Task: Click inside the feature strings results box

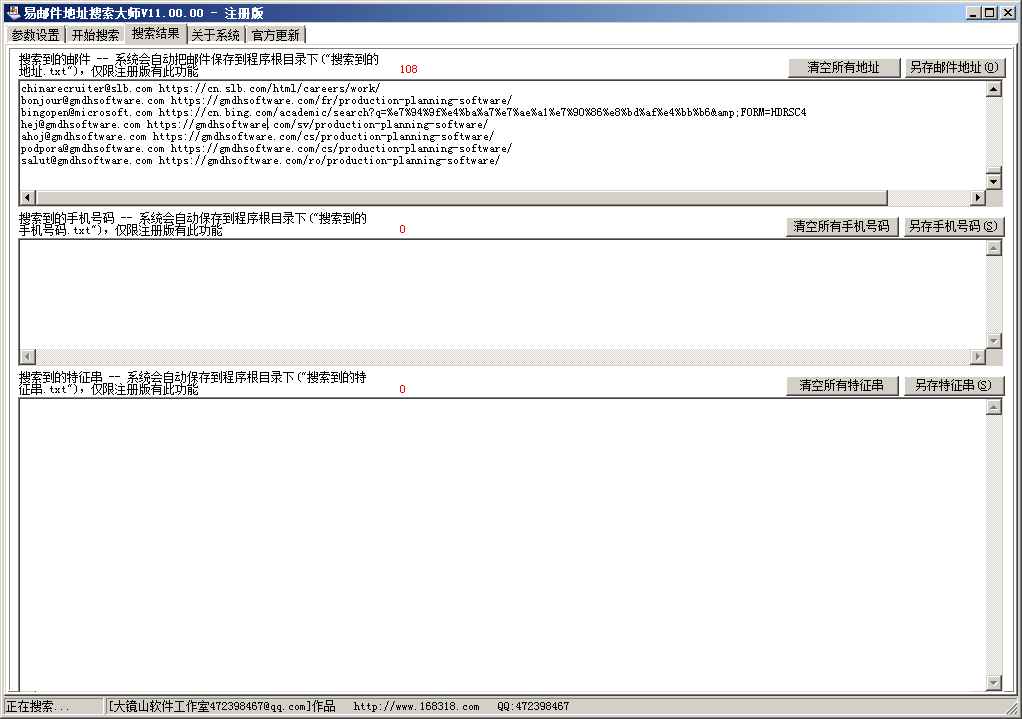Action: [x=500, y=540]
